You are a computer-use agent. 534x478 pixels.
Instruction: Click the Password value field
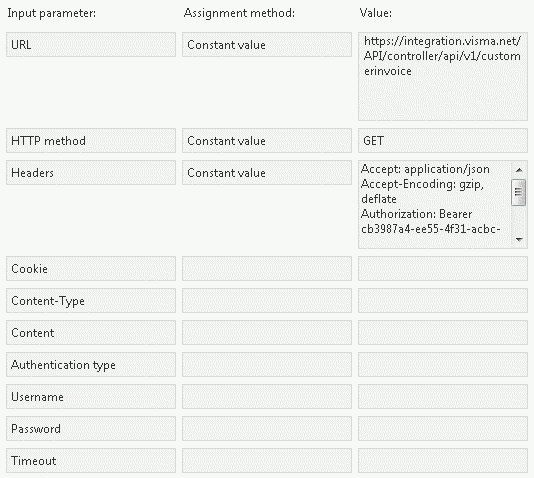443,429
